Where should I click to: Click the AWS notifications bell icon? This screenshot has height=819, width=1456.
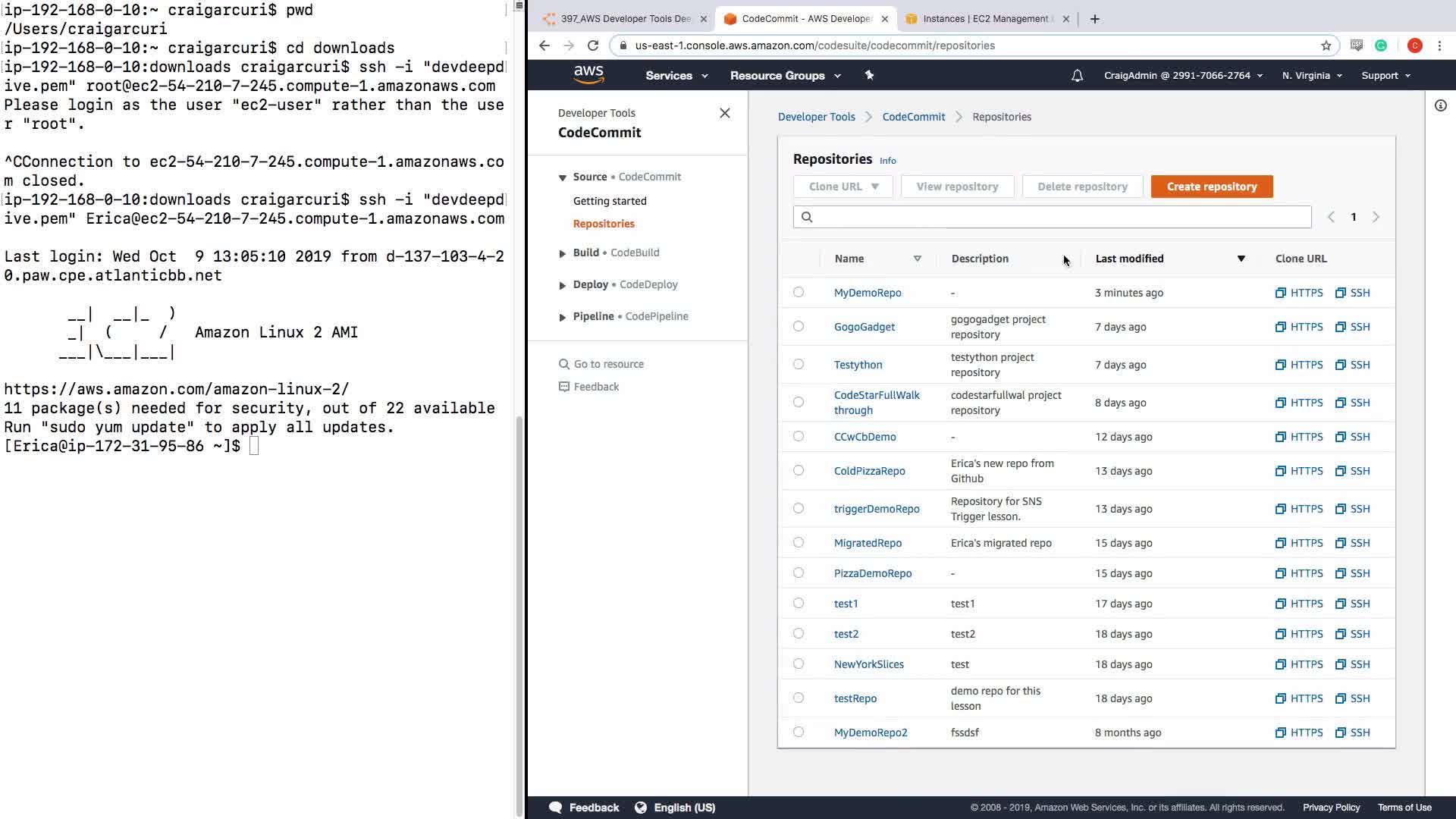(x=1077, y=76)
